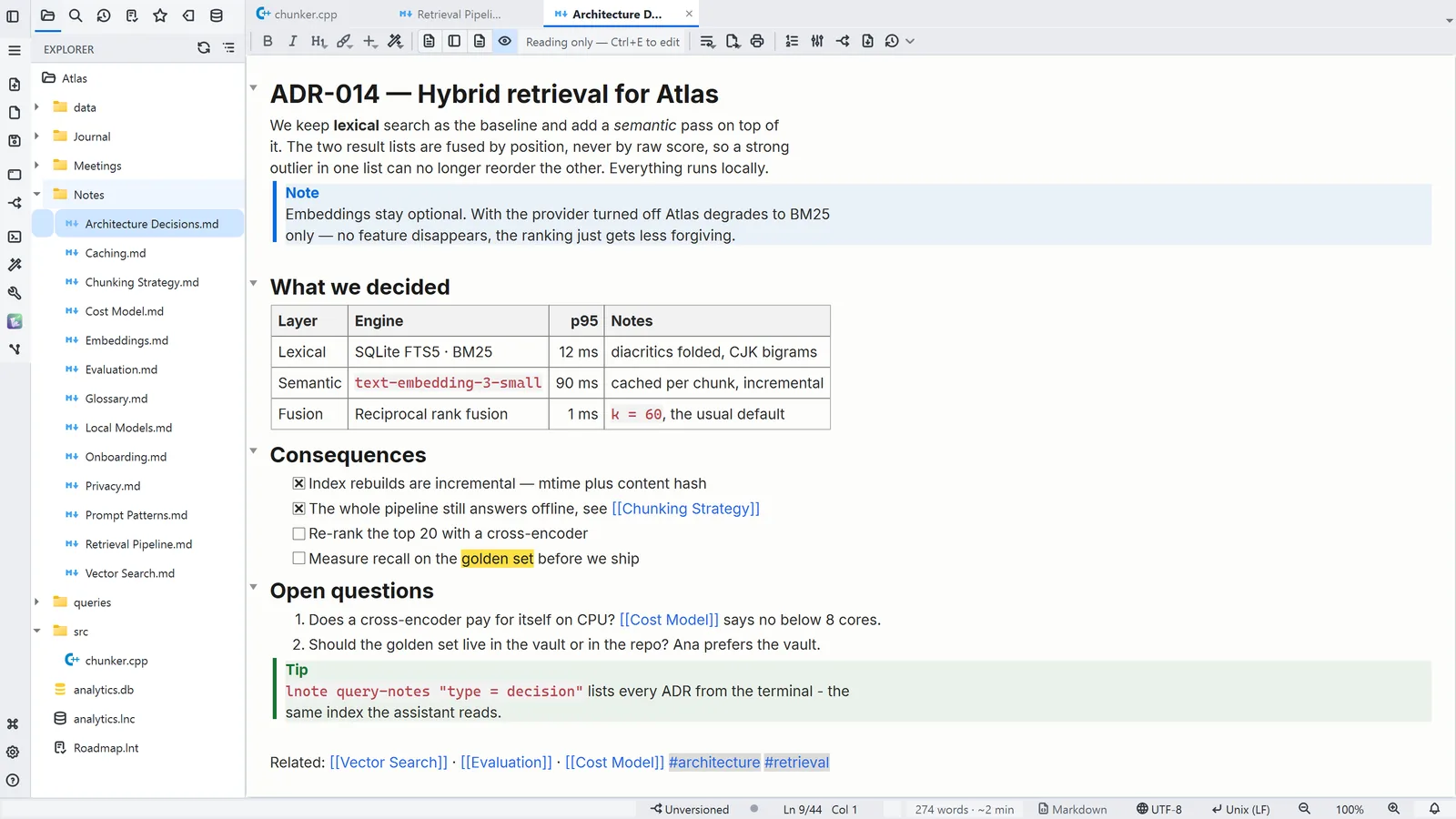The image size is (1456, 819).
Task: Collapse the src folder
Action: click(x=36, y=631)
